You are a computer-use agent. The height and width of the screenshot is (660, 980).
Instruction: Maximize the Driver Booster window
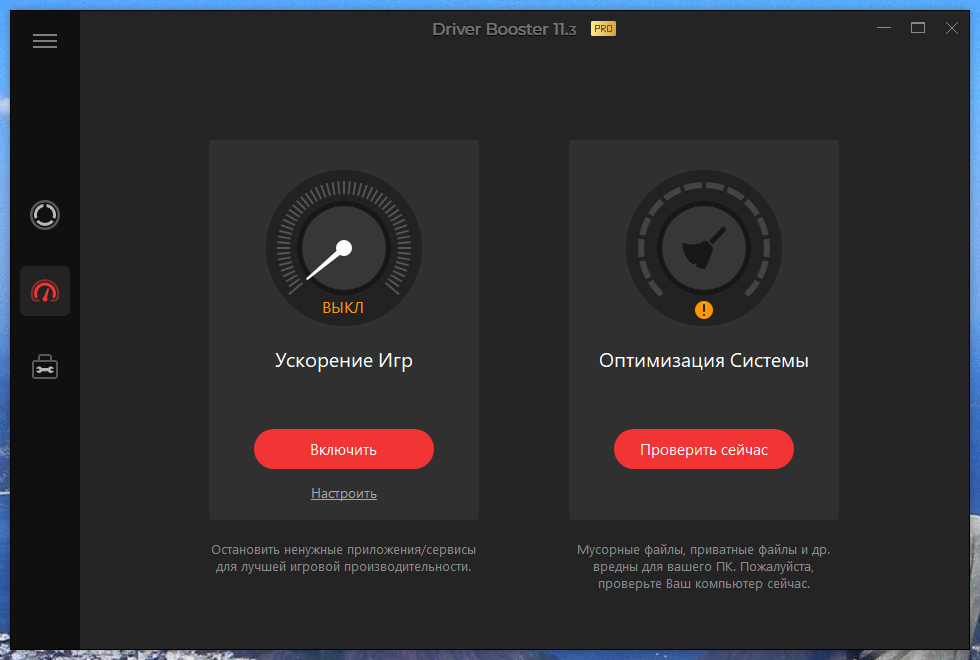(x=918, y=28)
